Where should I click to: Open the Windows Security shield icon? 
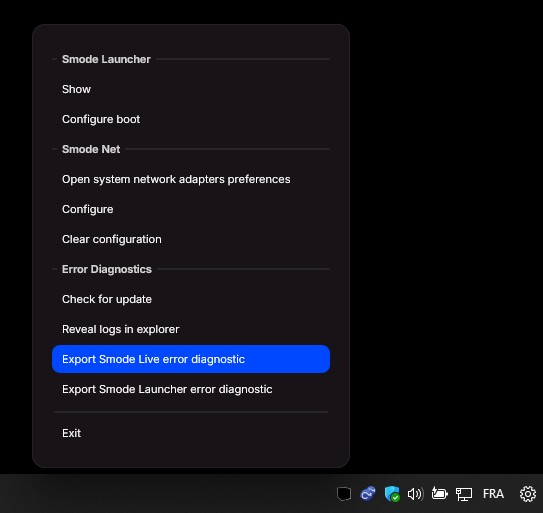[x=392, y=494]
